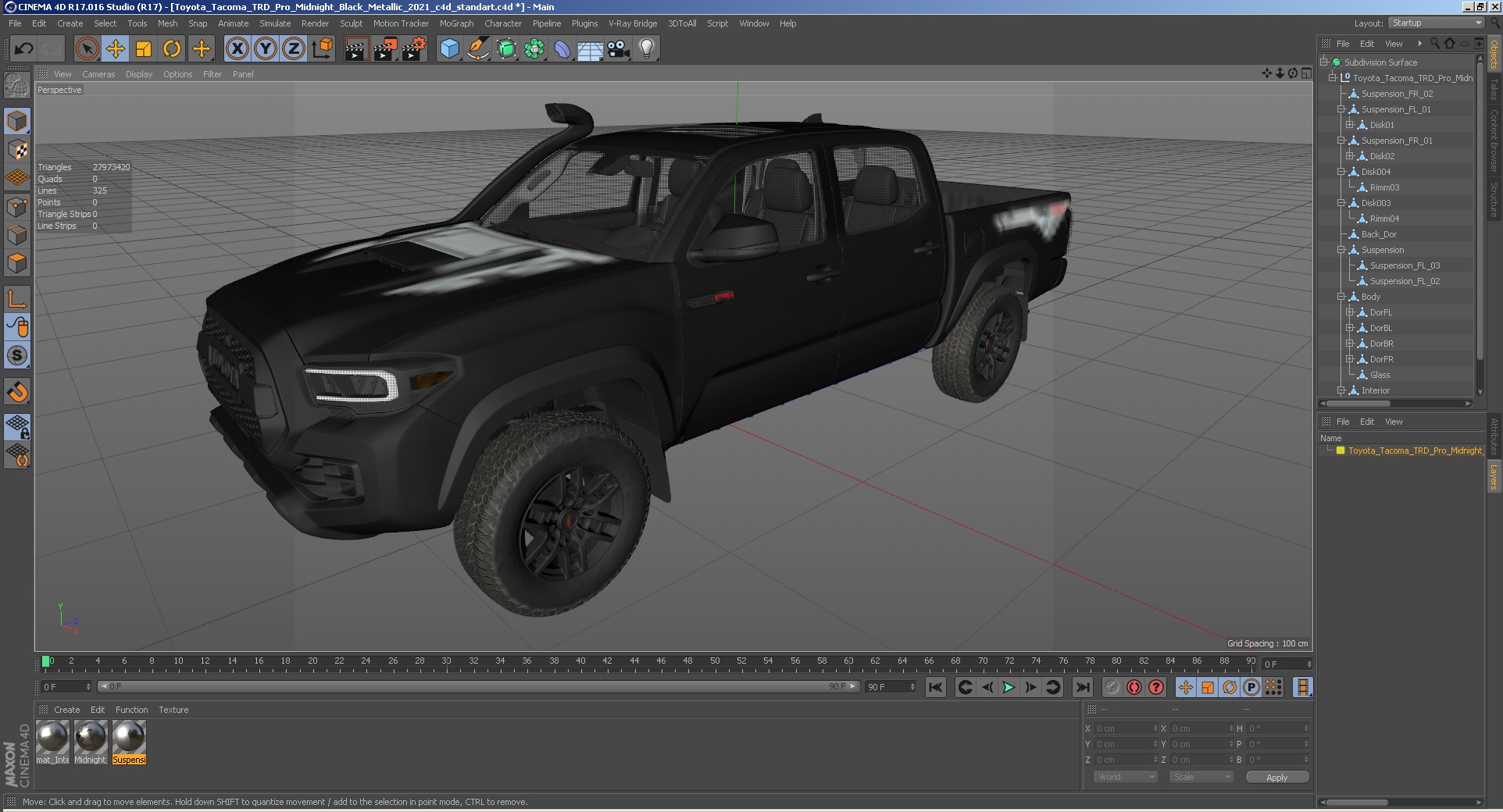Image resolution: width=1503 pixels, height=812 pixels.
Task: Step to next frame
Action: click(1030, 687)
